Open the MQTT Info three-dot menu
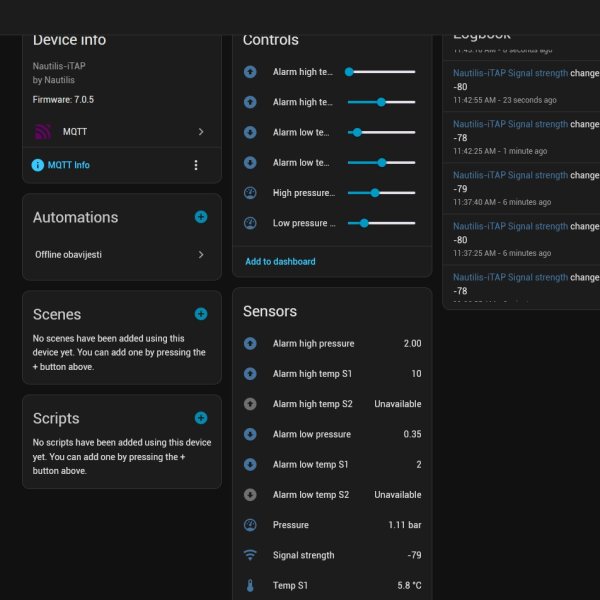The image size is (600, 600). (x=196, y=165)
